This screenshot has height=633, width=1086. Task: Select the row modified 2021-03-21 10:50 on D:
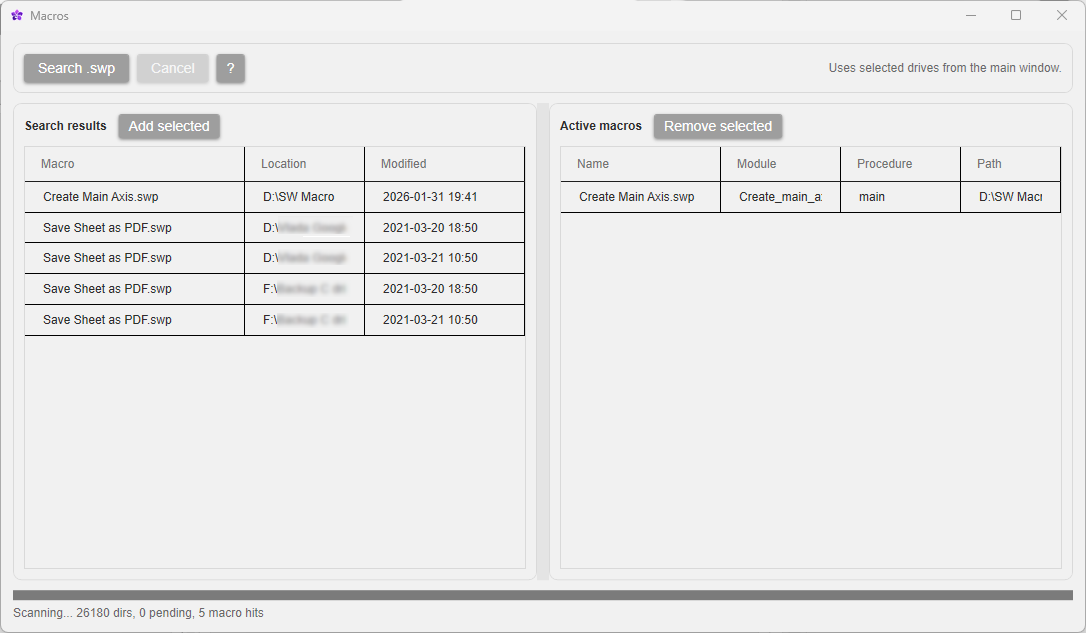click(134, 258)
